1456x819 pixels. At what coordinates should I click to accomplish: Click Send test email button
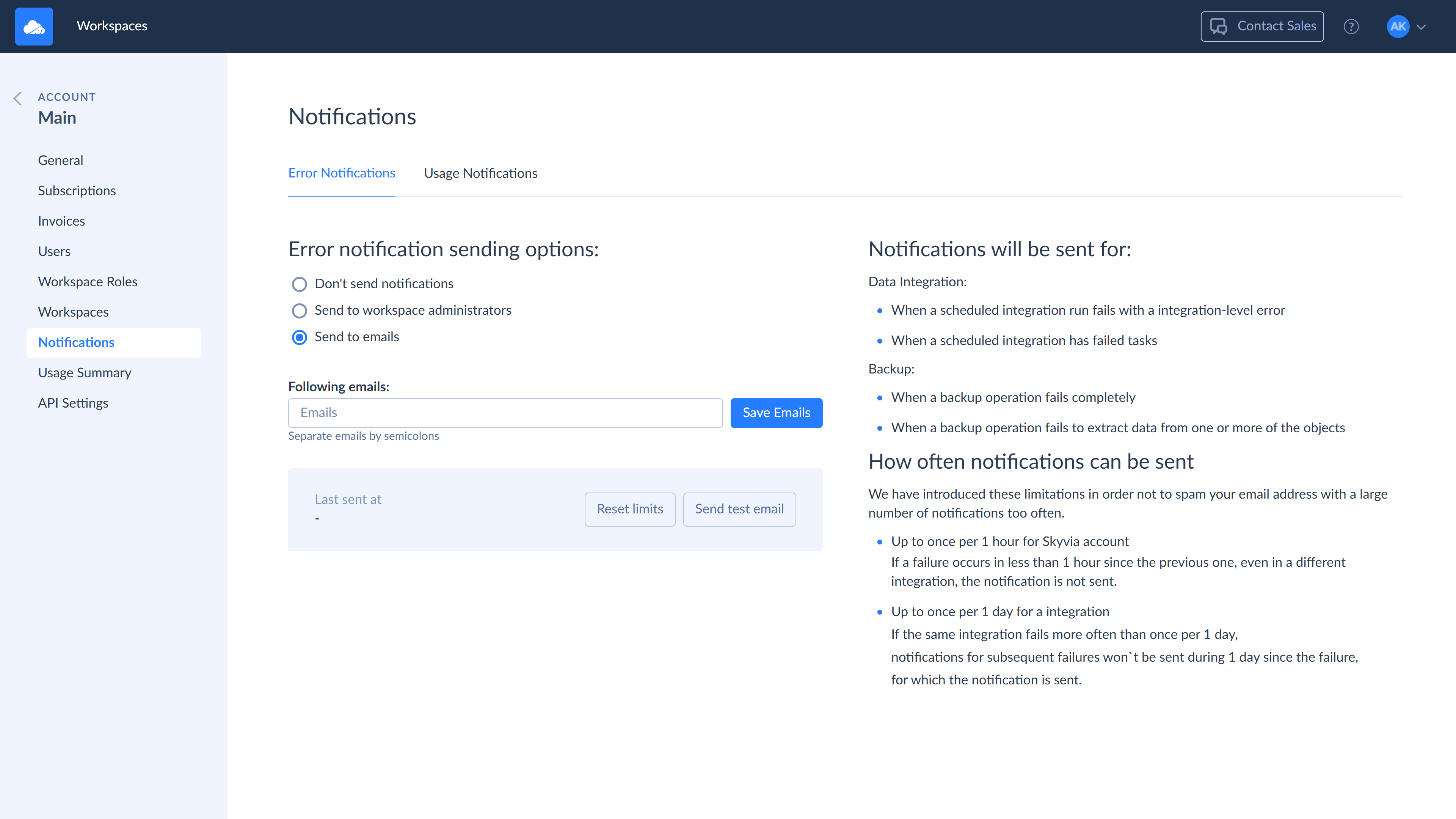tap(739, 509)
